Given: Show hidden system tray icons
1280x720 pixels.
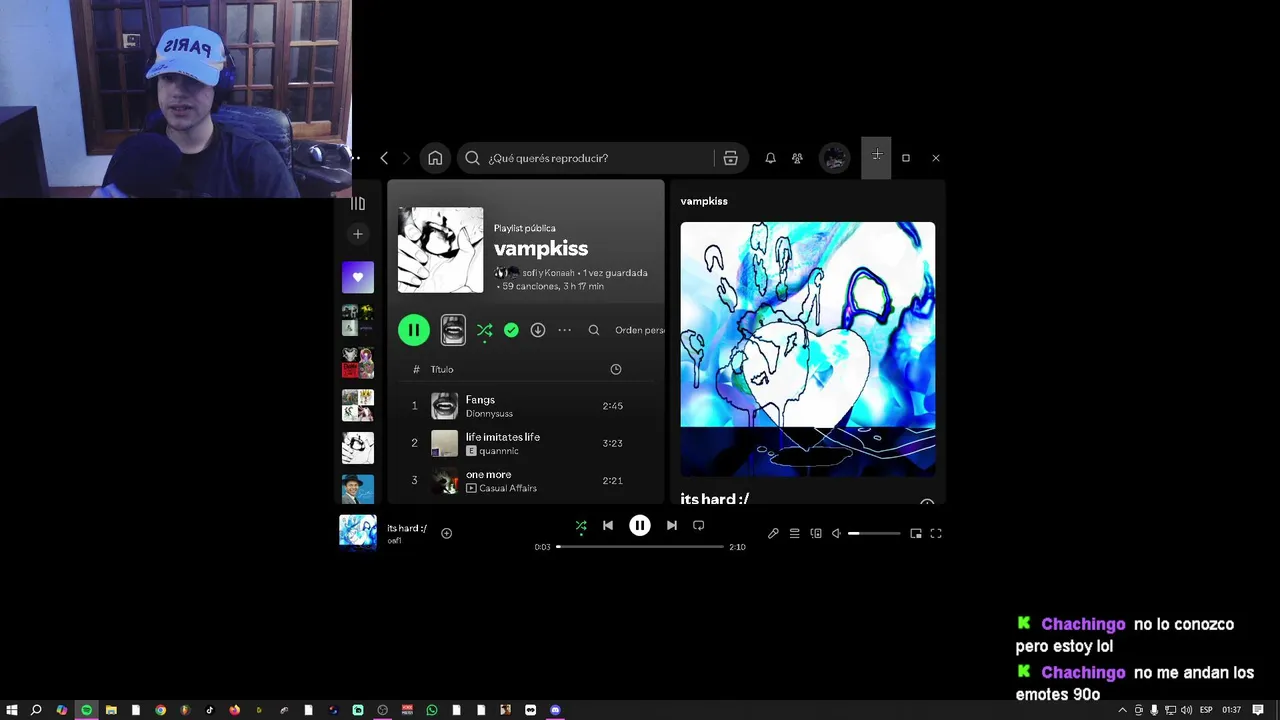Looking at the screenshot, I should pyautogui.click(x=1122, y=710).
